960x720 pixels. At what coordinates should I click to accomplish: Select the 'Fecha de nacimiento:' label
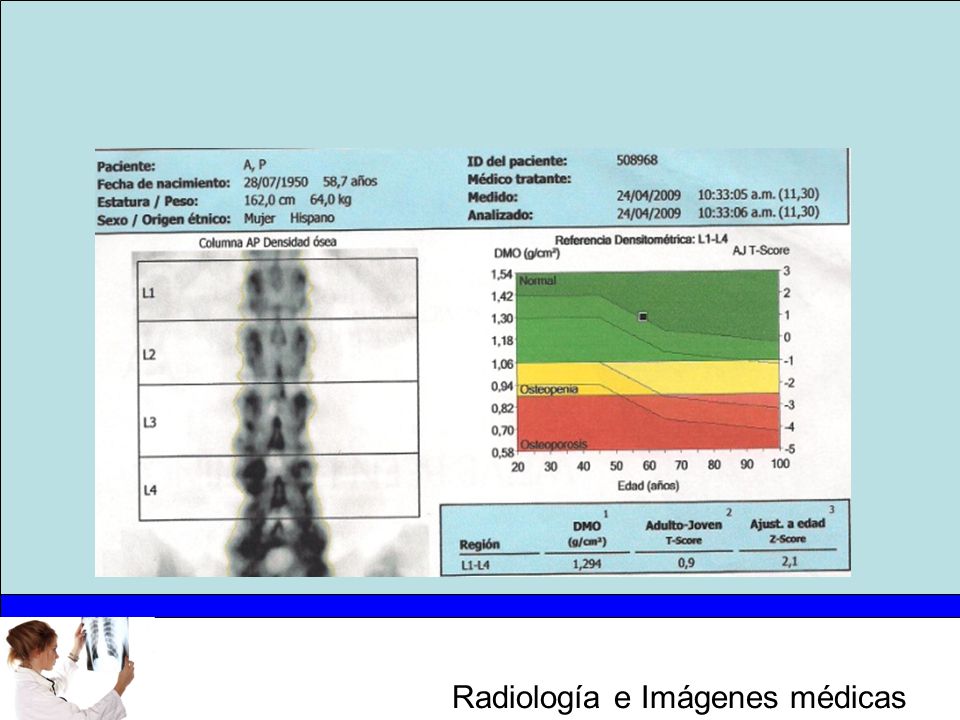(163, 184)
